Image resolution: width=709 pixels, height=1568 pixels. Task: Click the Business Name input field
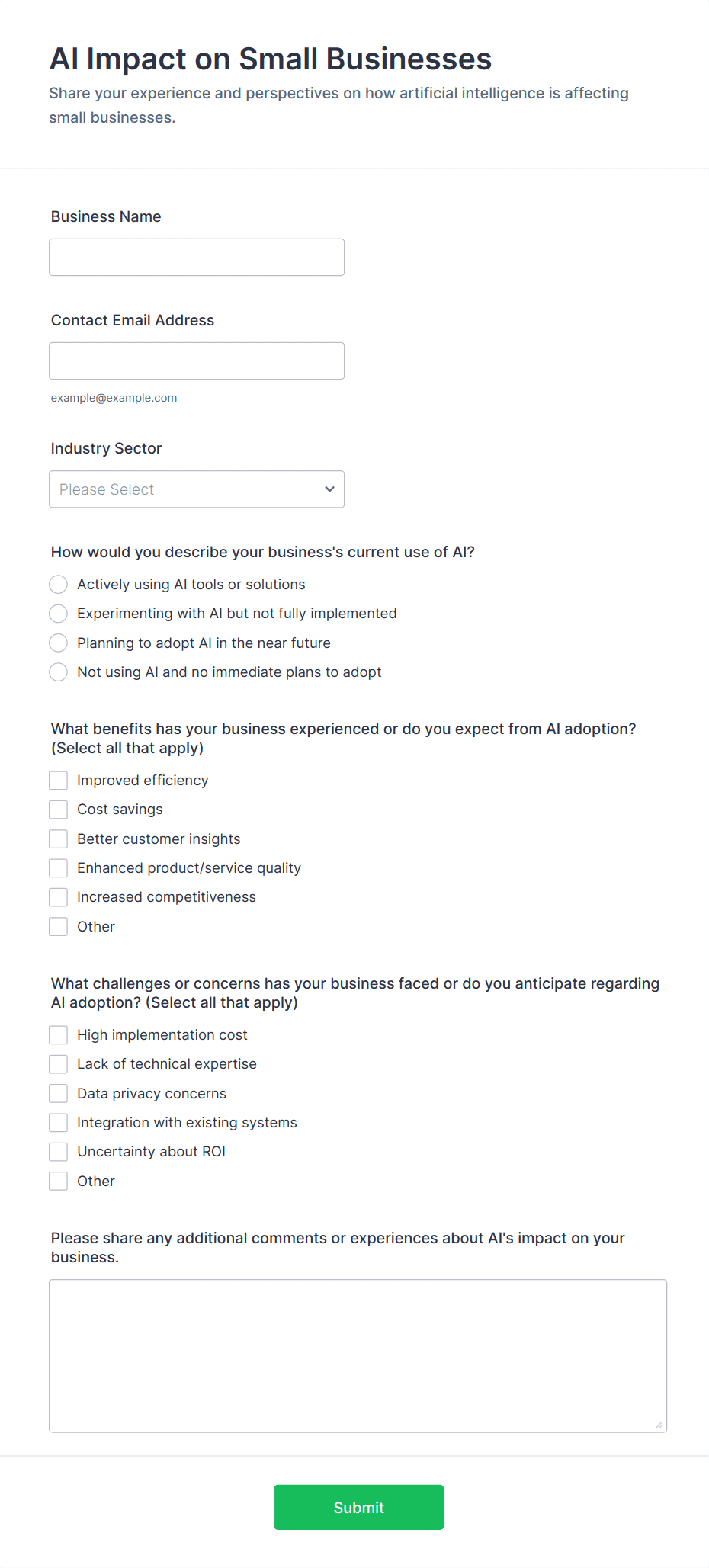pyautogui.click(x=197, y=257)
